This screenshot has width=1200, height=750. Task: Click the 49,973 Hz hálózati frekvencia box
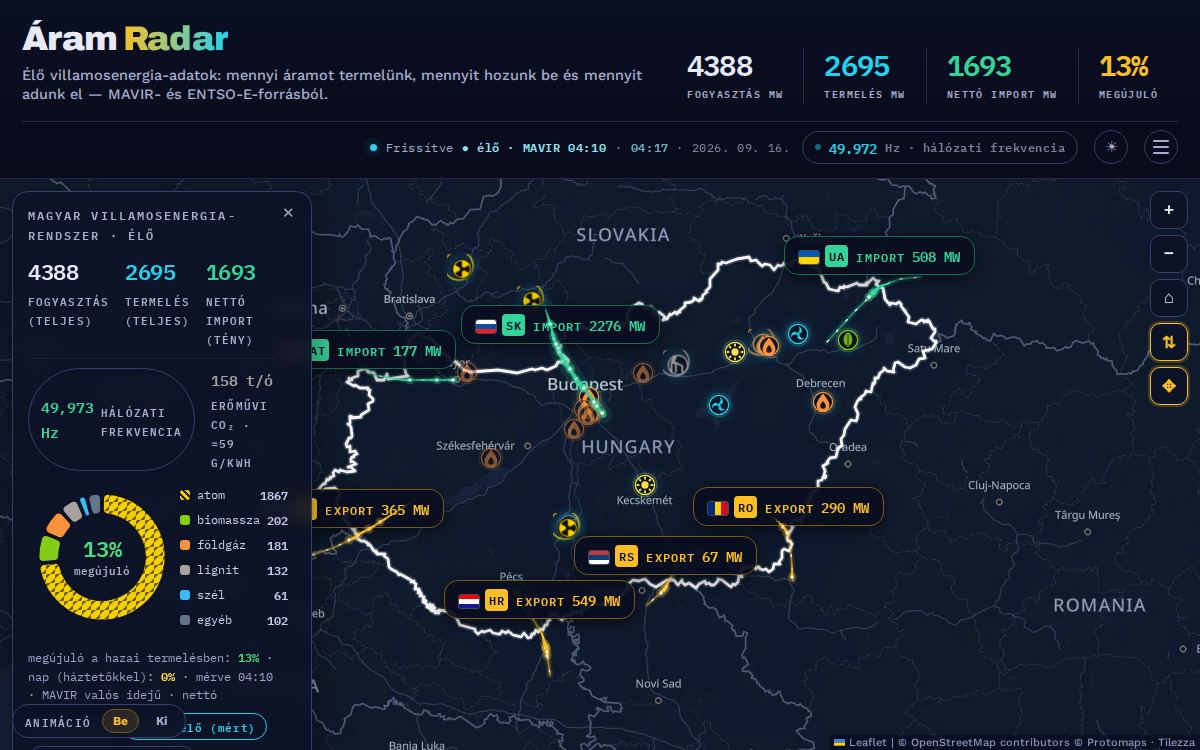click(x=111, y=420)
